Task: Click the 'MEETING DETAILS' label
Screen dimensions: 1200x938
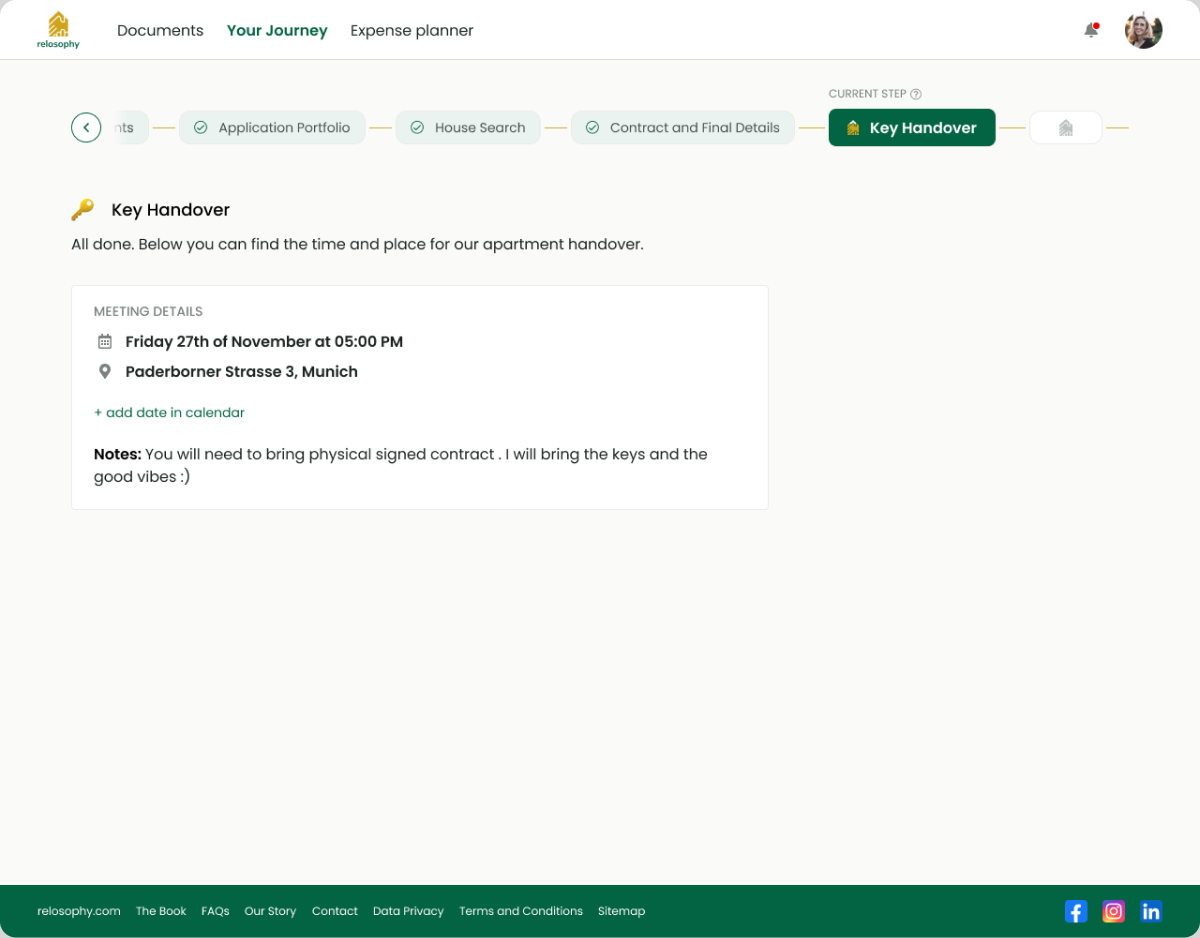Action: click(x=148, y=312)
